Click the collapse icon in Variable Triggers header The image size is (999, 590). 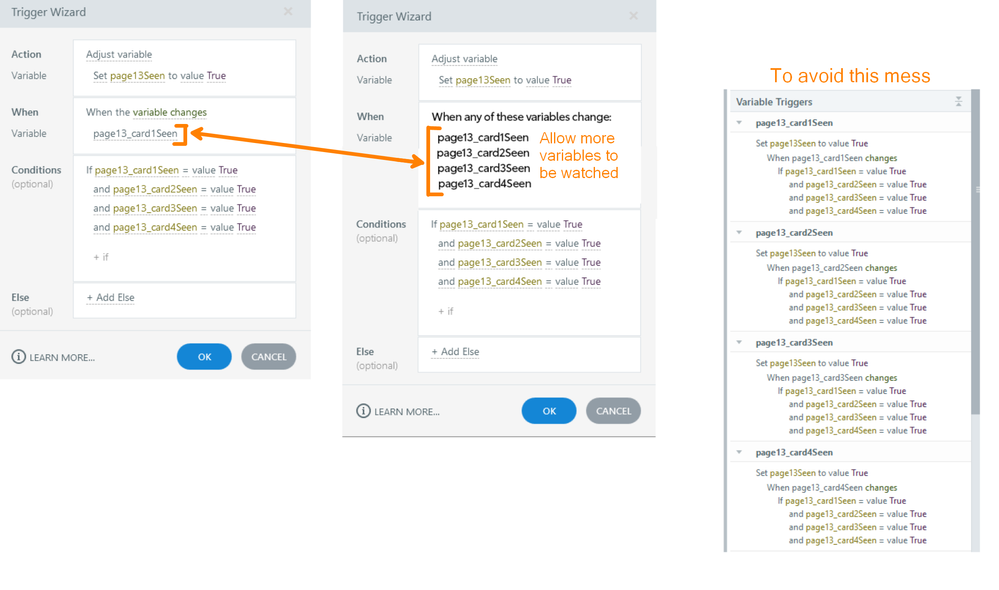[958, 102]
